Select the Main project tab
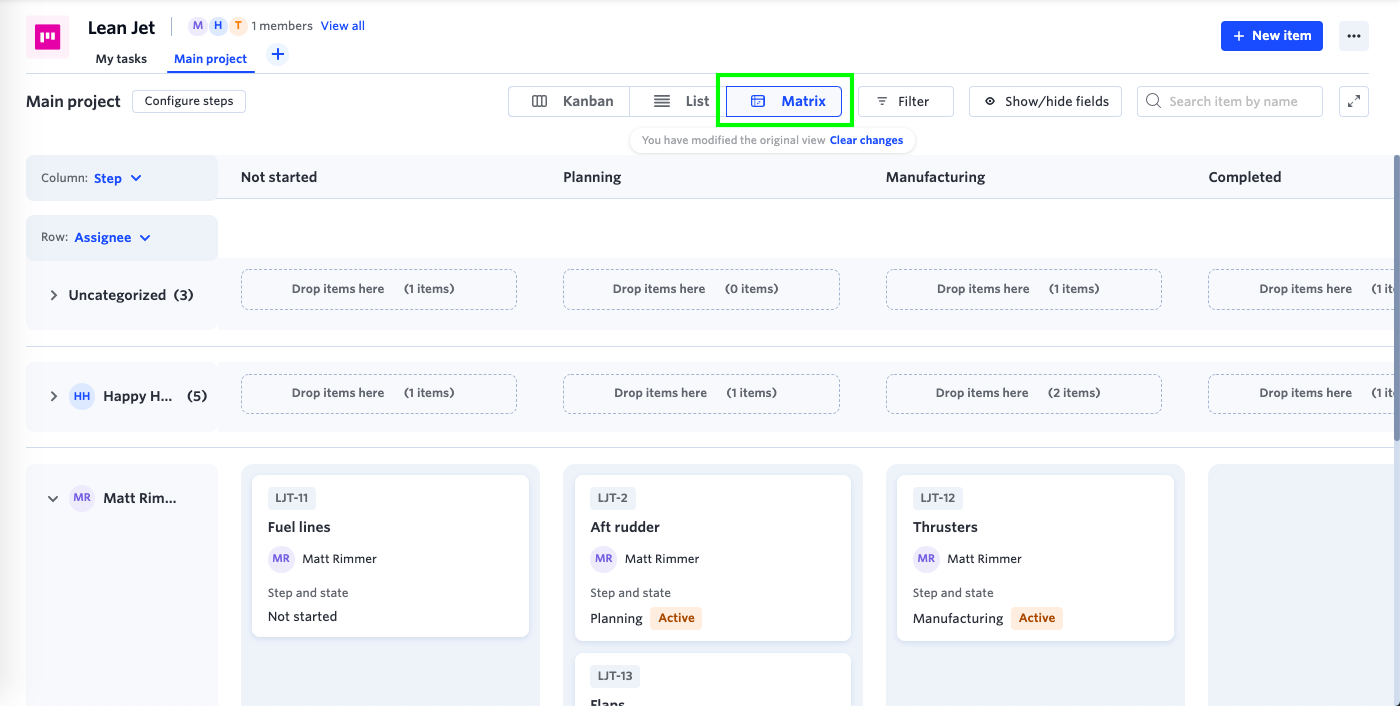Screen dimensions: 1400x706 coord(210,59)
